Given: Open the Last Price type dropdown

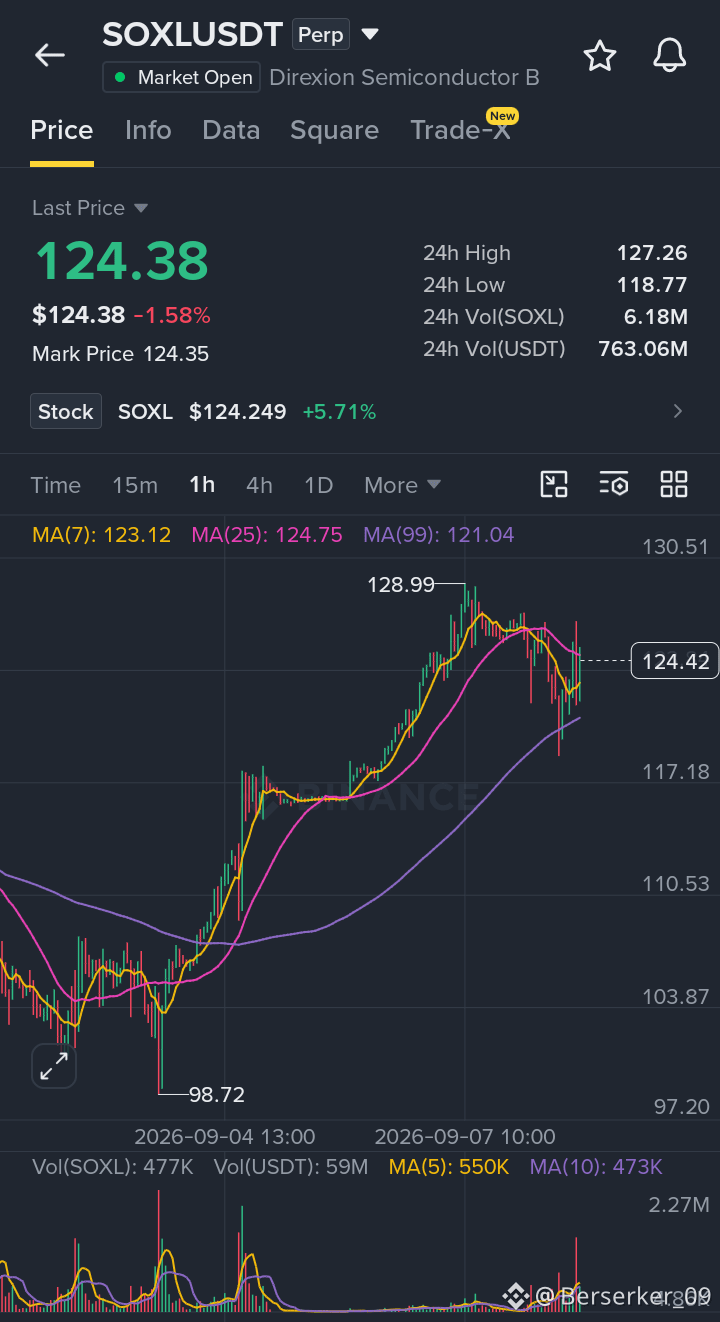Looking at the screenshot, I should tap(90, 208).
